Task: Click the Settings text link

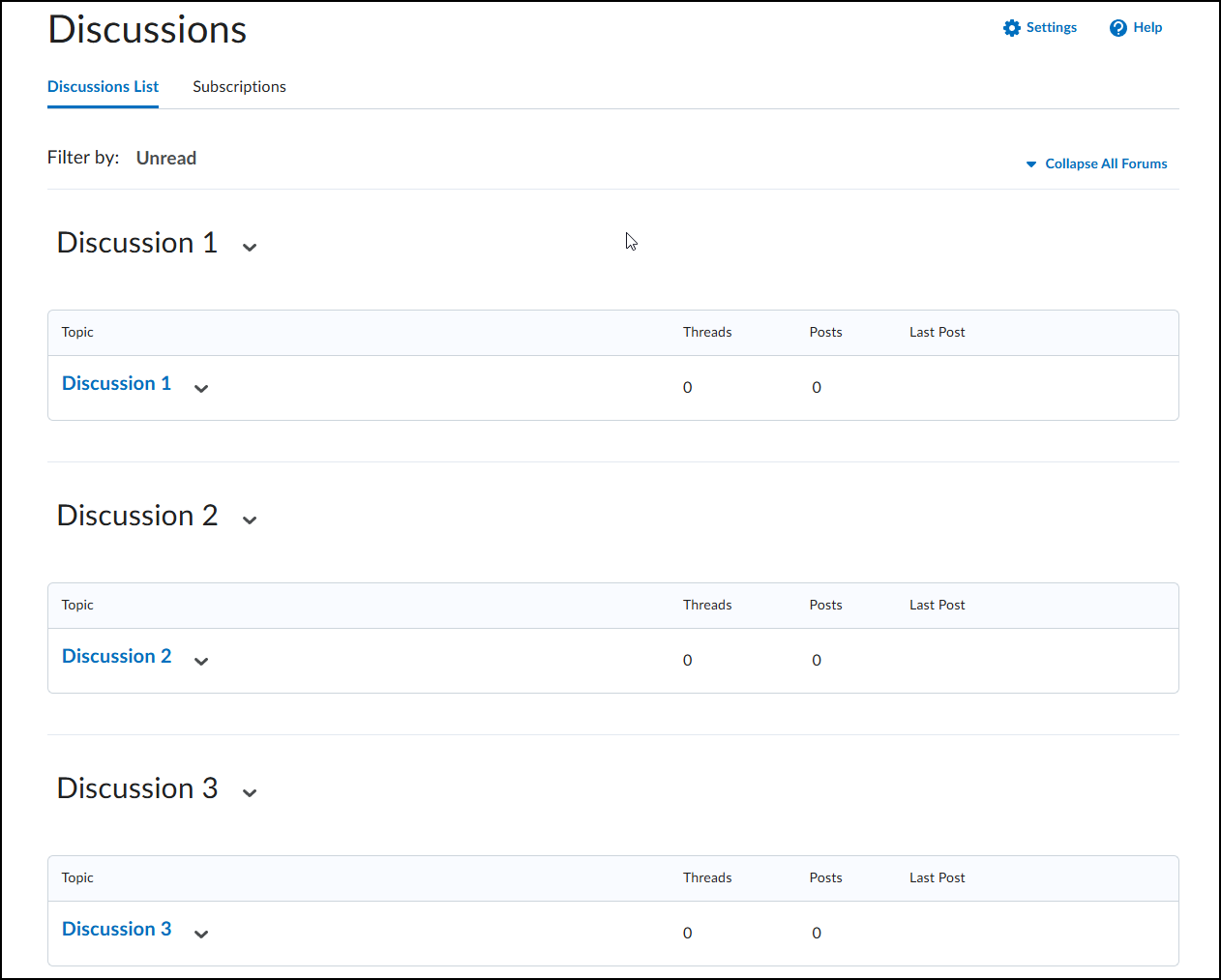Action: click(x=1052, y=27)
